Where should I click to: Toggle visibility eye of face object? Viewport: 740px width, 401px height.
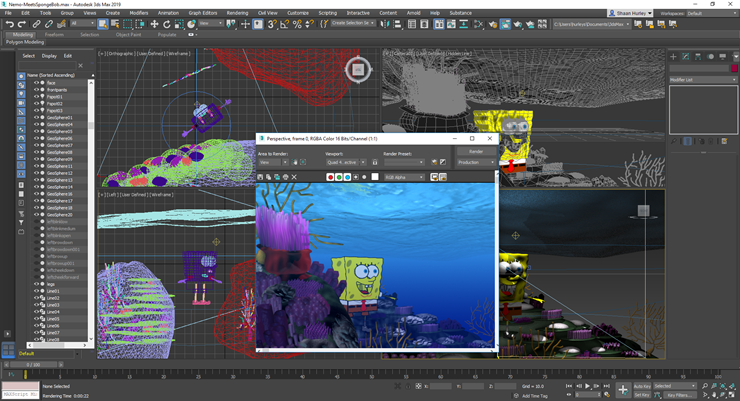(36, 83)
